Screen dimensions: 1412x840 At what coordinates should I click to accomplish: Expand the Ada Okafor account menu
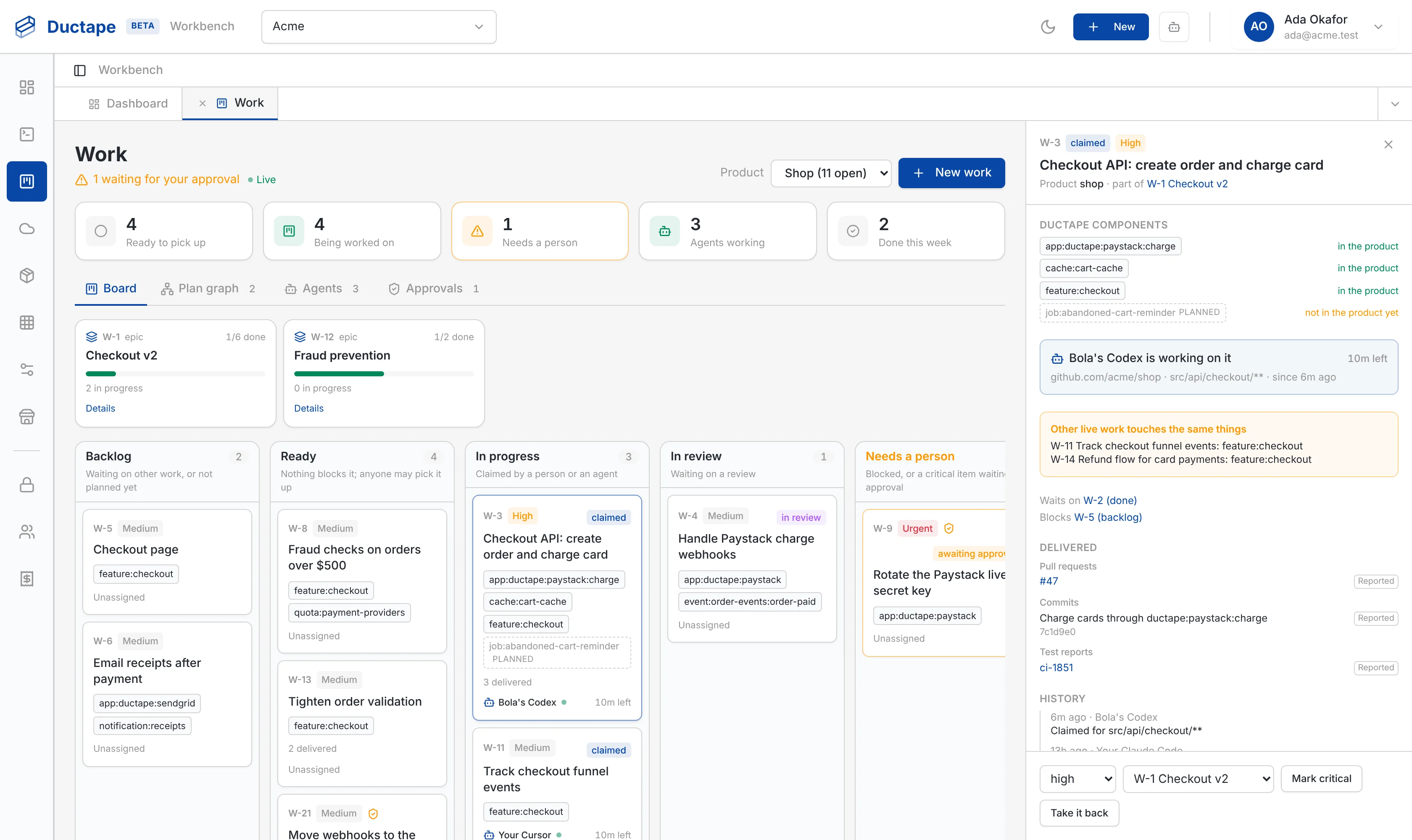click(x=1378, y=26)
